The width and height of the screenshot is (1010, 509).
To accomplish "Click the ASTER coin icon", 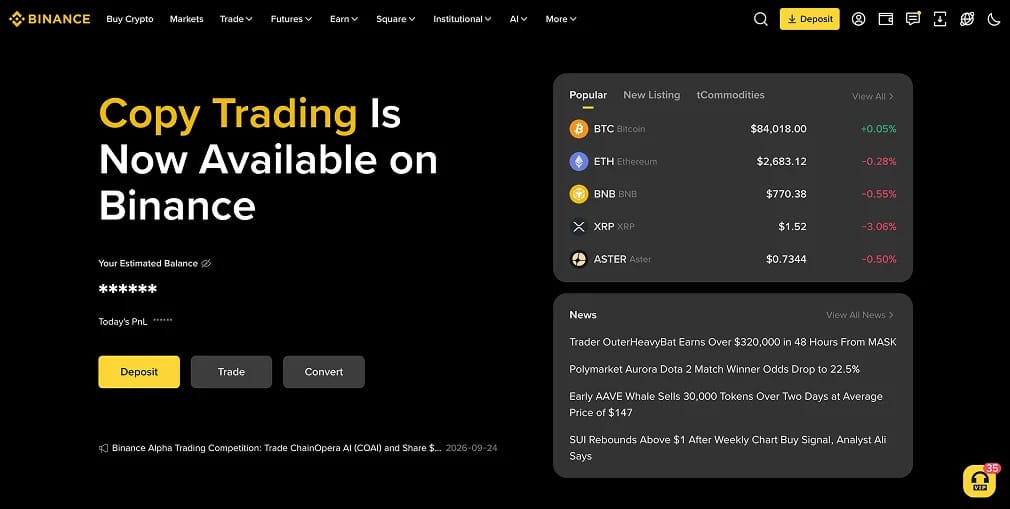I will coord(579,259).
